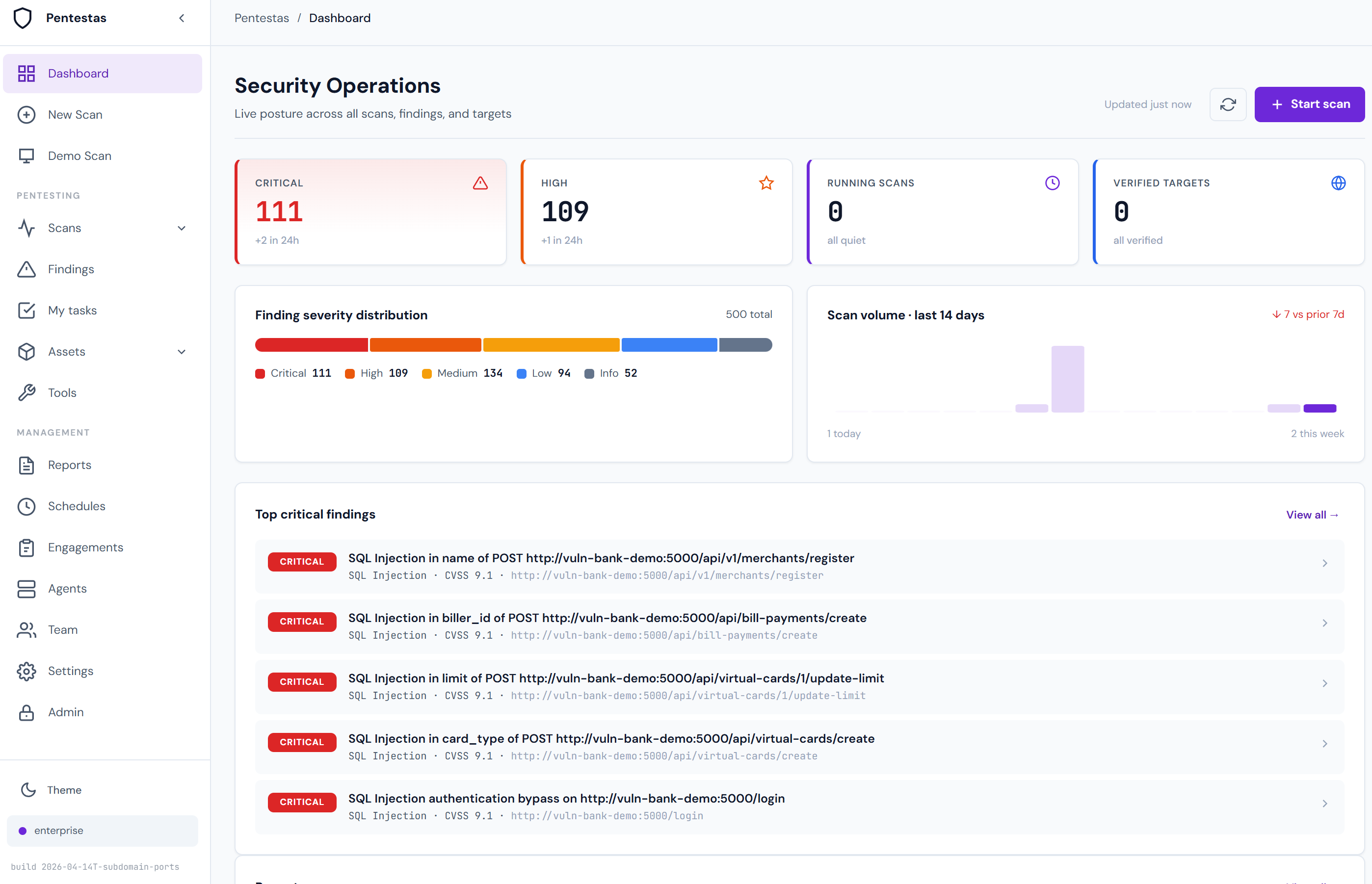Select My tasks in sidebar
Screen dimensions: 1372x884
[x=103, y=311]
